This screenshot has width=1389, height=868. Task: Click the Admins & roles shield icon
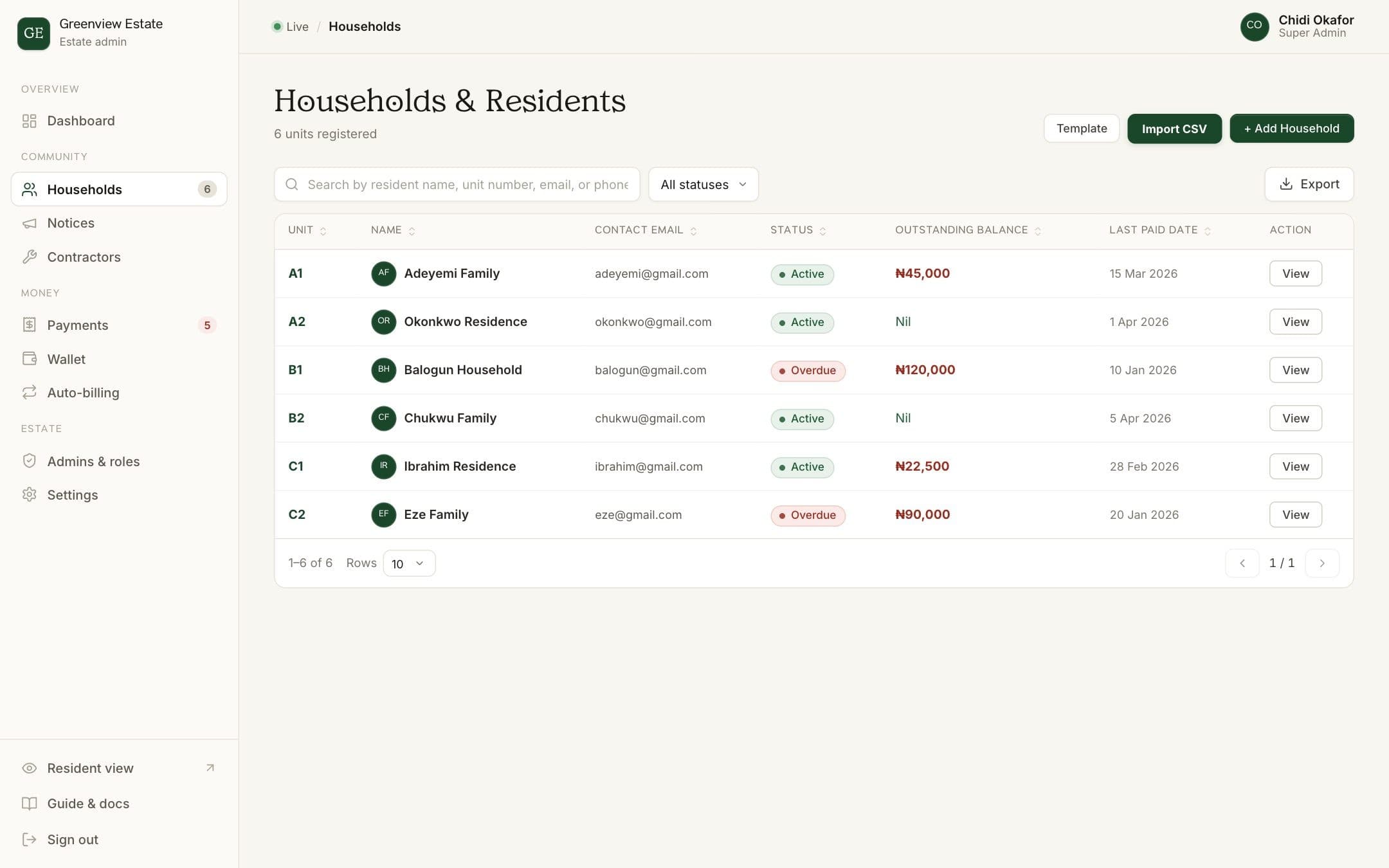(x=29, y=461)
